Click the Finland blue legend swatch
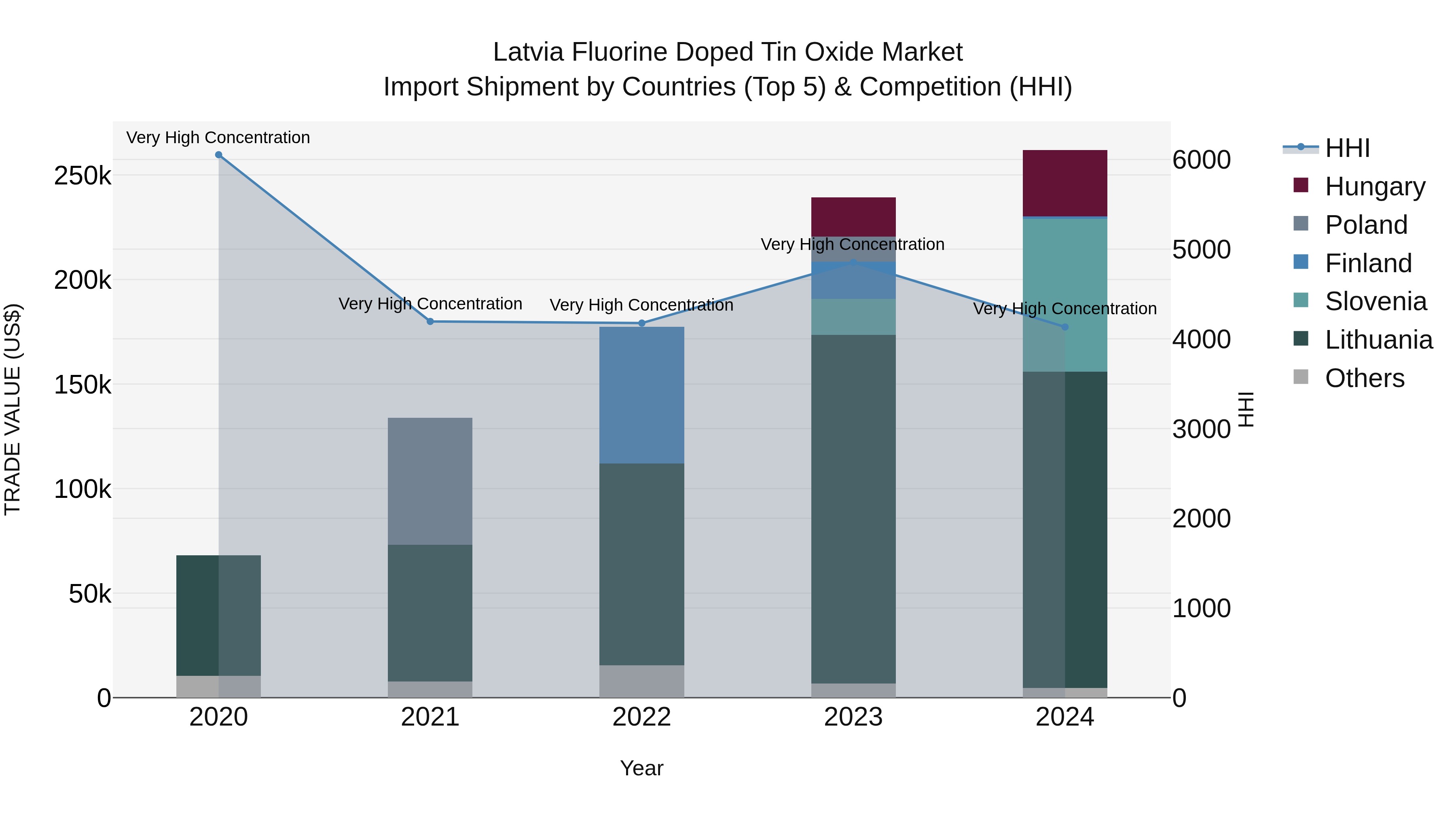Image resolution: width=1456 pixels, height=819 pixels. (1301, 262)
